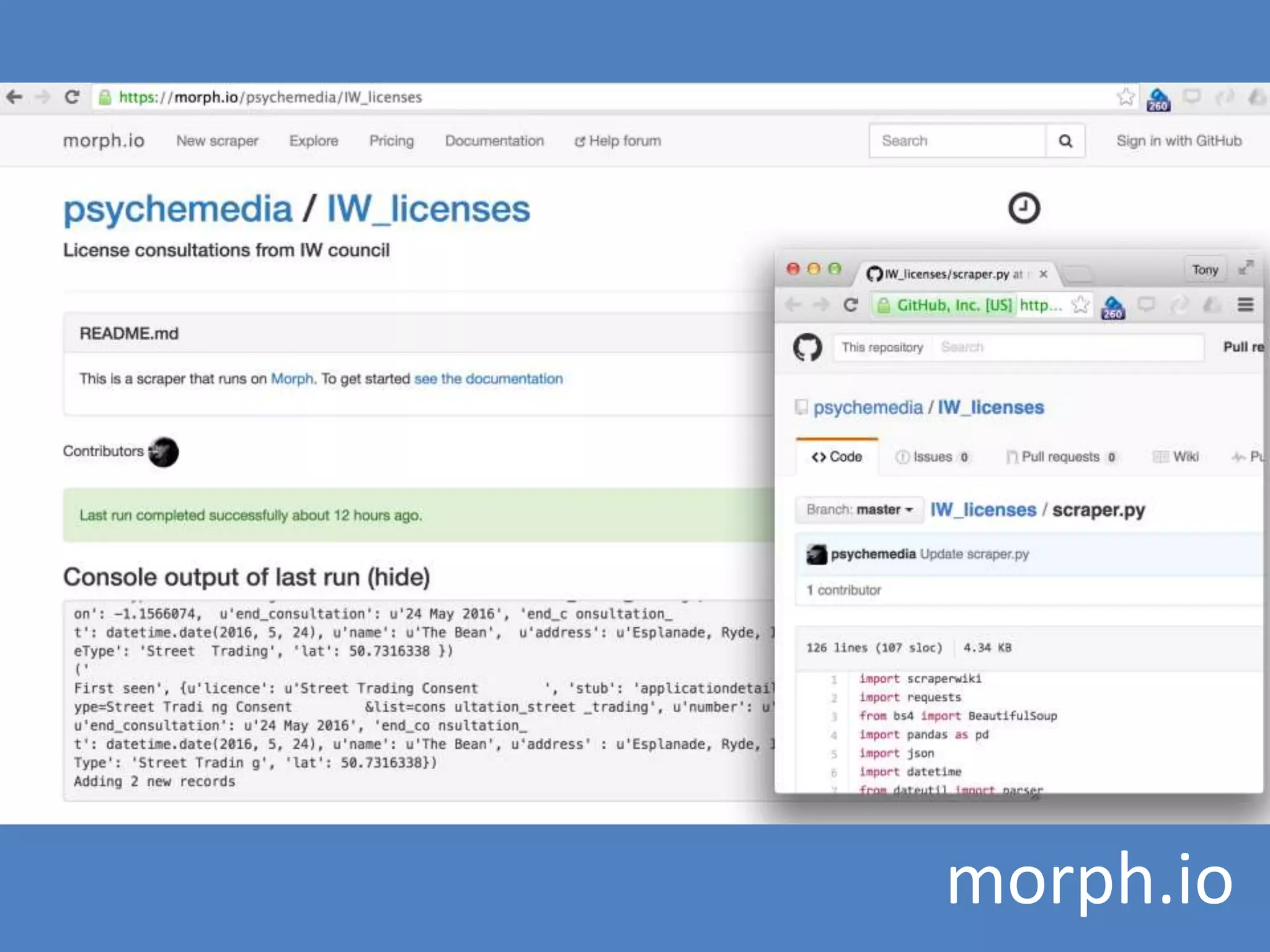The image size is (1270, 952).
Task: Click the green padlock in morph.io address bar
Action: click(x=105, y=97)
